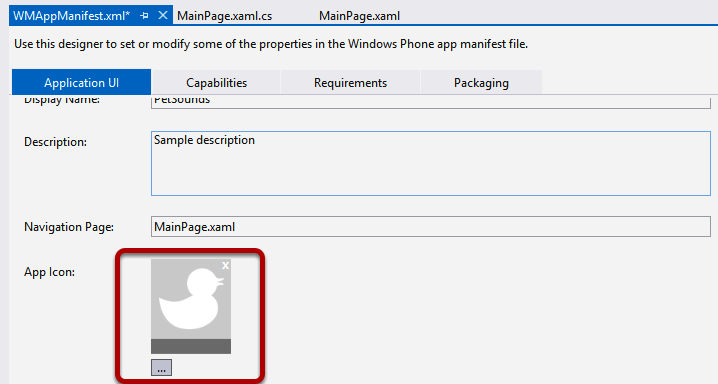Screen dimensions: 718x384
Task: Click into the Description text box
Action: (431, 163)
